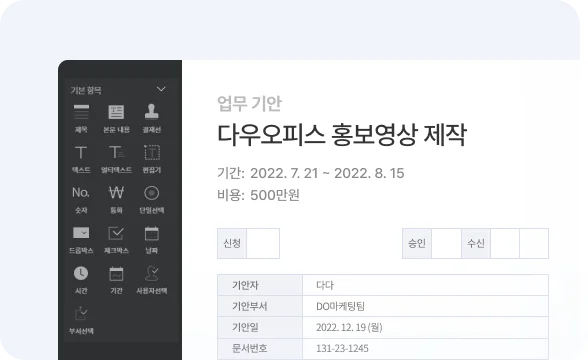Image resolution: width=588 pixels, height=360 pixels.
Task: Insert the 날짜 calendar component
Action: coord(152,233)
